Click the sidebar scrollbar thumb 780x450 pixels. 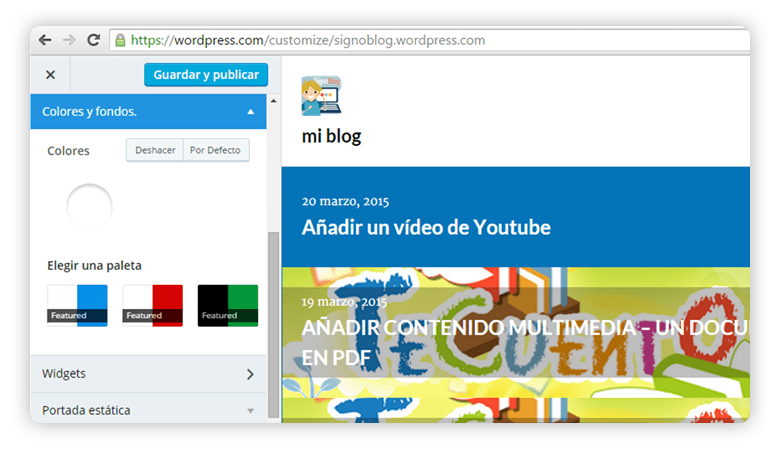[x=274, y=325]
